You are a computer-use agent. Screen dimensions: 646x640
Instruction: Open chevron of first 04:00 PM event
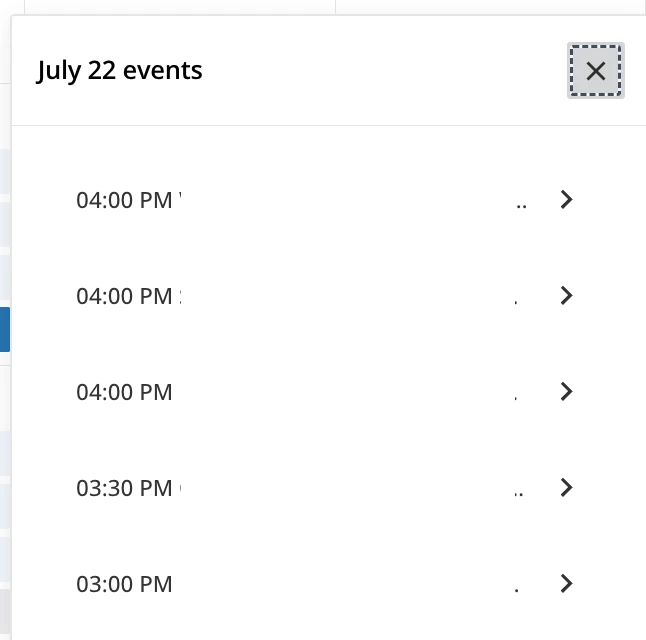(x=566, y=200)
